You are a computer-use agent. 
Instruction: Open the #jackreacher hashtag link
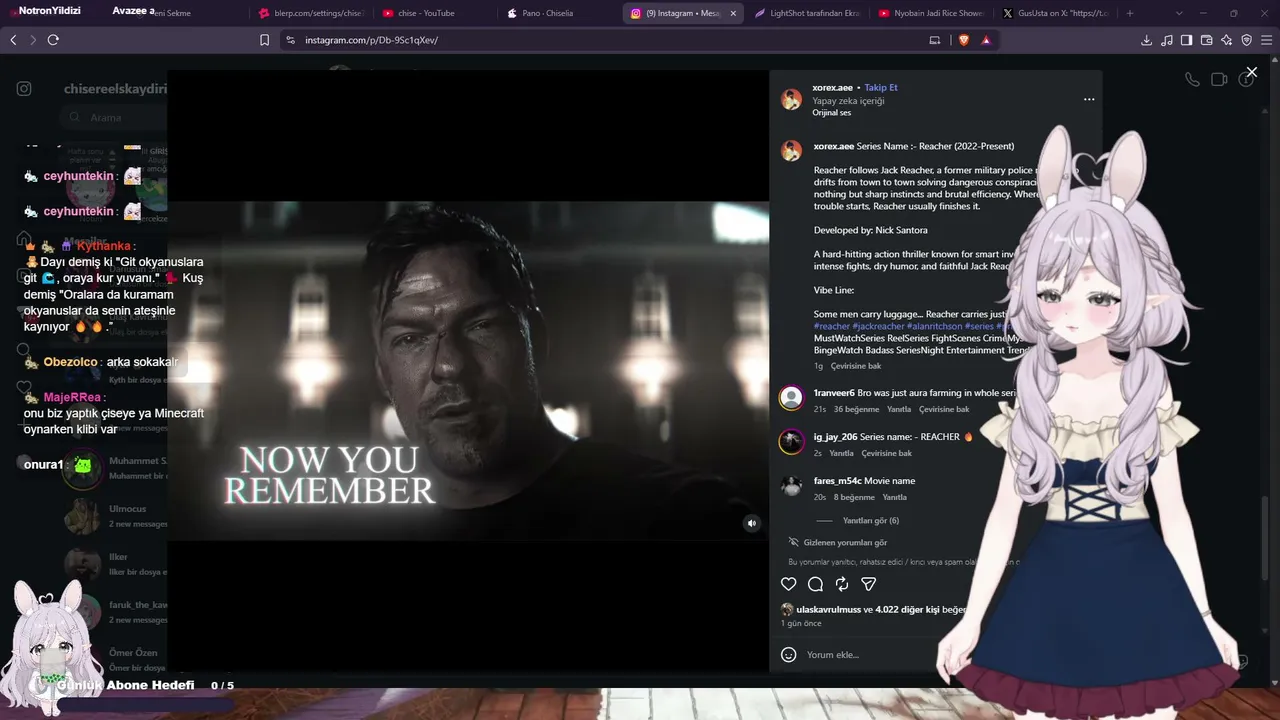coord(878,326)
